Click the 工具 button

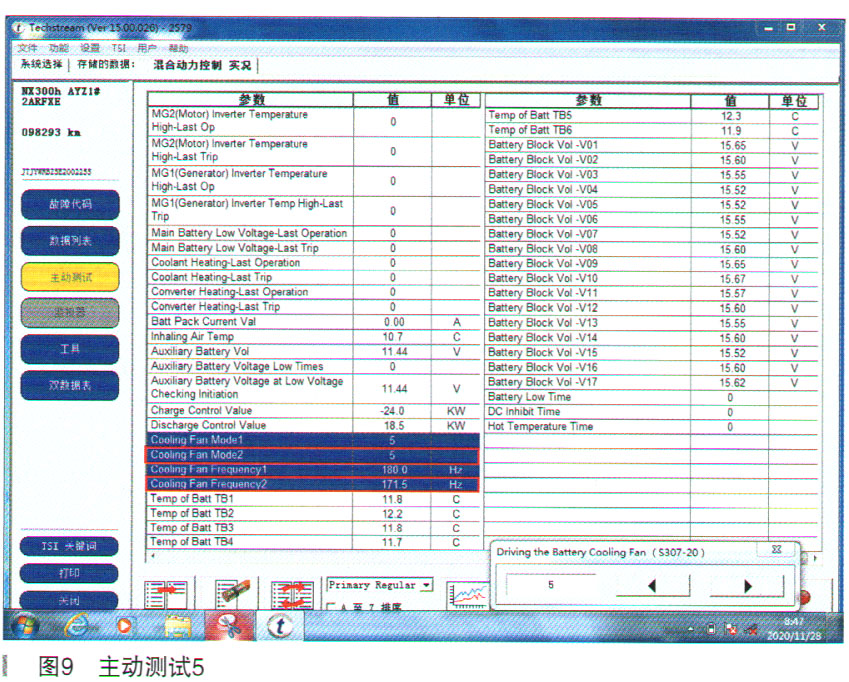70,349
